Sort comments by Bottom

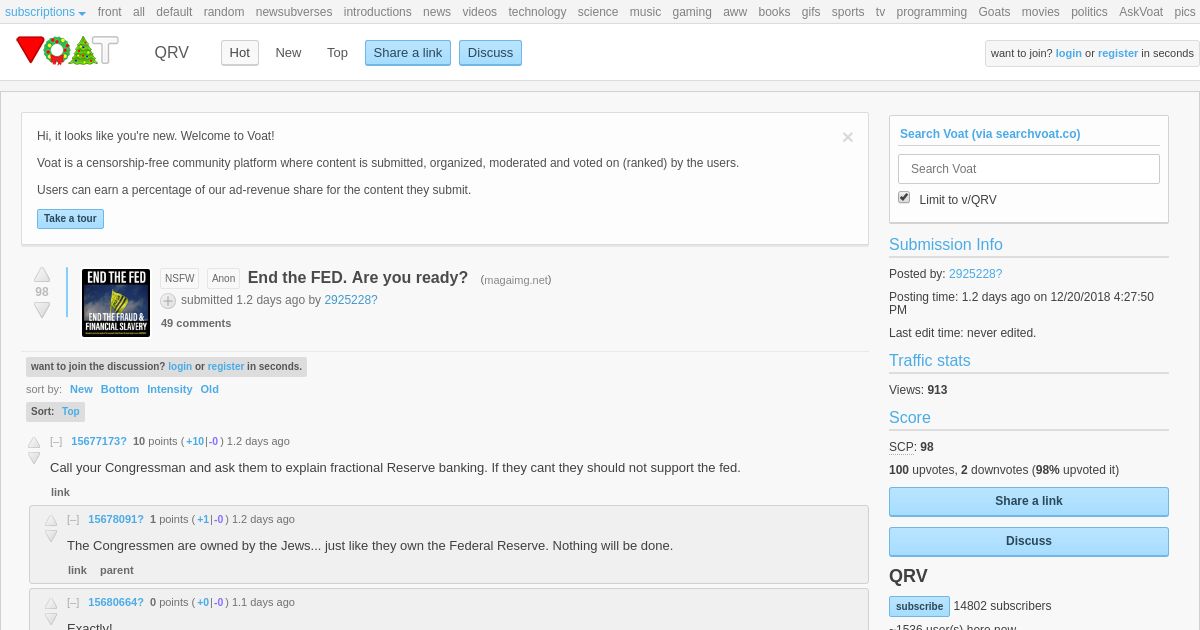click(120, 389)
